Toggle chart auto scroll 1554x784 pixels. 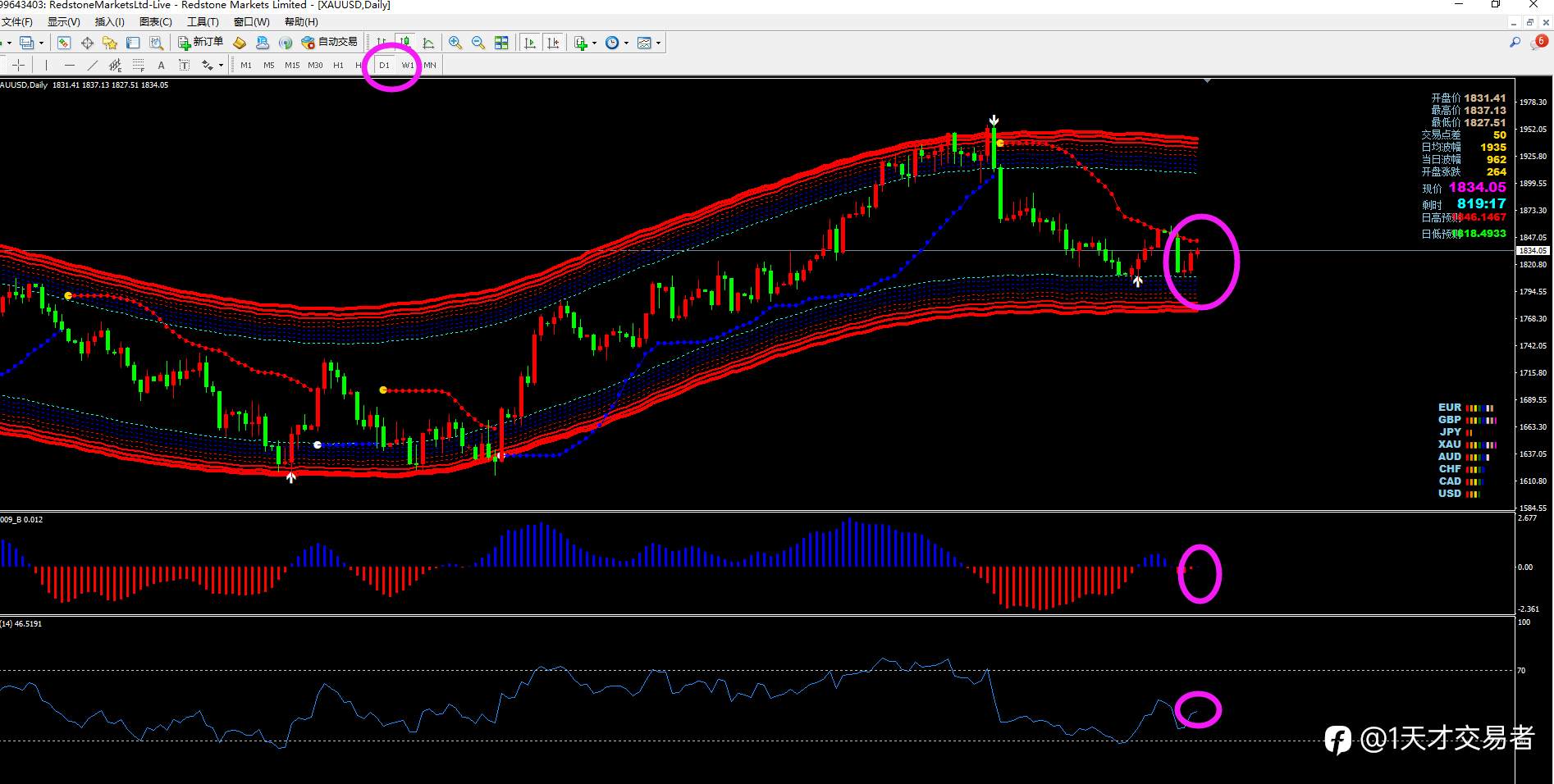(x=530, y=43)
